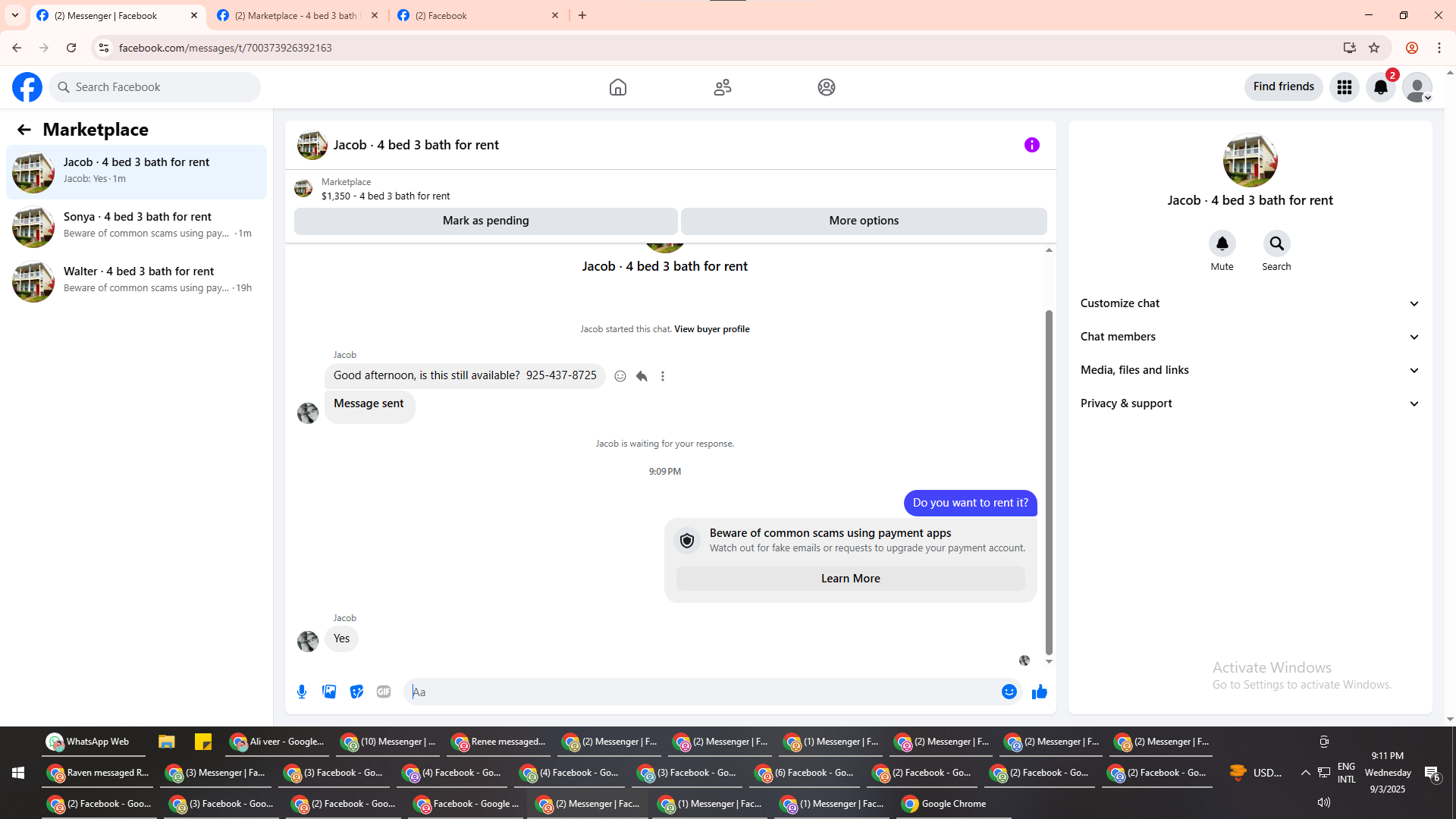Image resolution: width=1456 pixels, height=819 pixels.
Task: Open the taskbar volume control
Action: tap(1324, 802)
